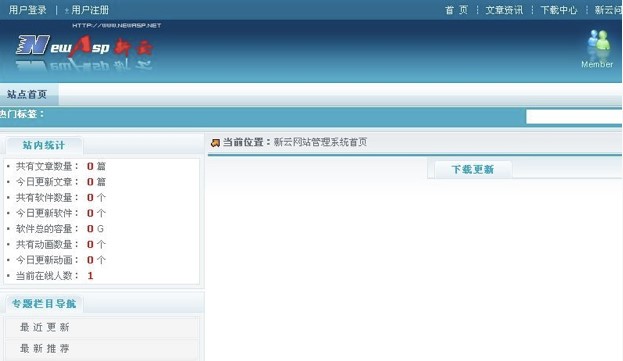623x361 pixels.
Task: Click the 热门标签 label
Action: tap(22, 114)
